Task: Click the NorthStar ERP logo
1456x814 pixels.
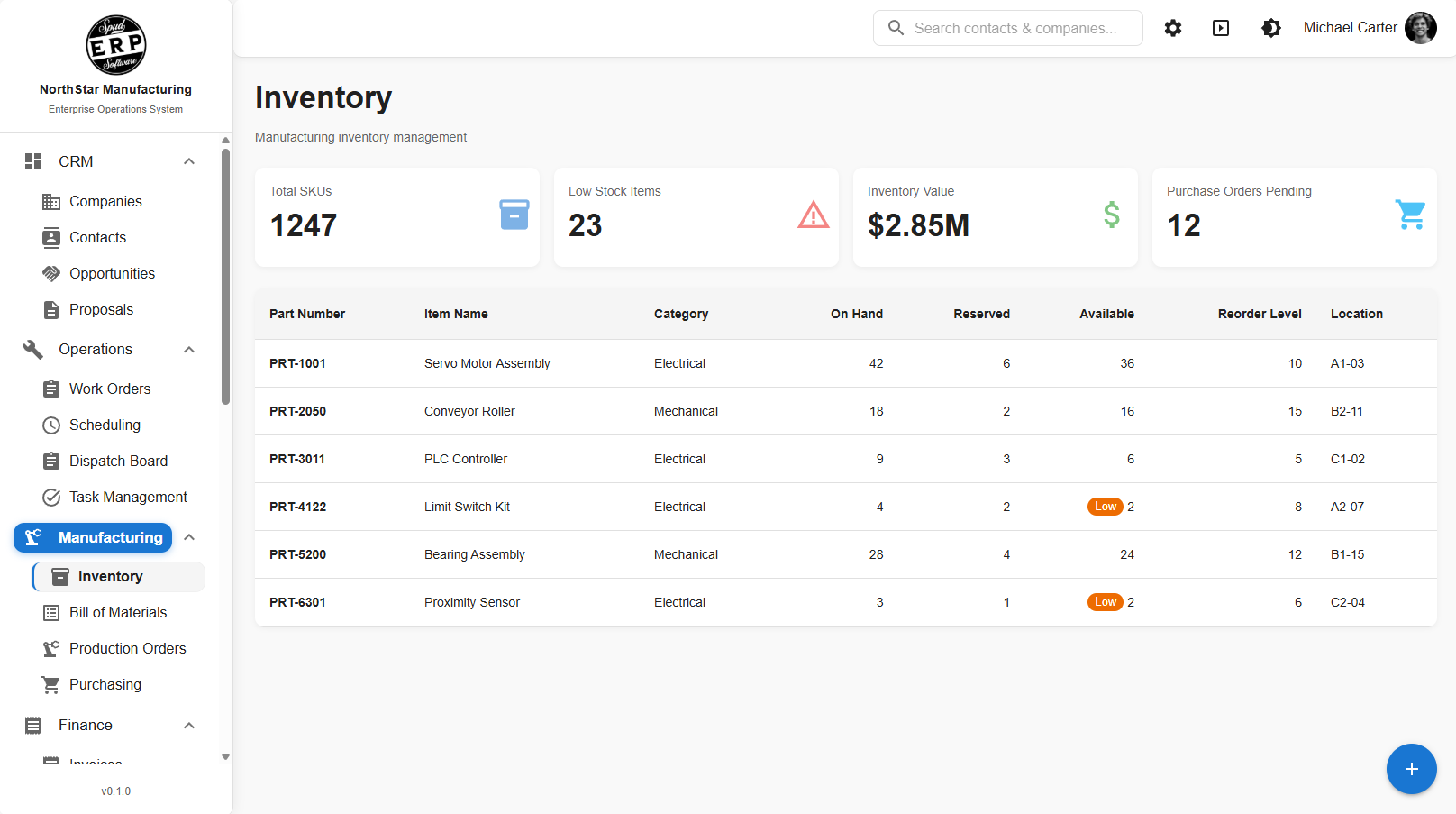Action: [115, 45]
